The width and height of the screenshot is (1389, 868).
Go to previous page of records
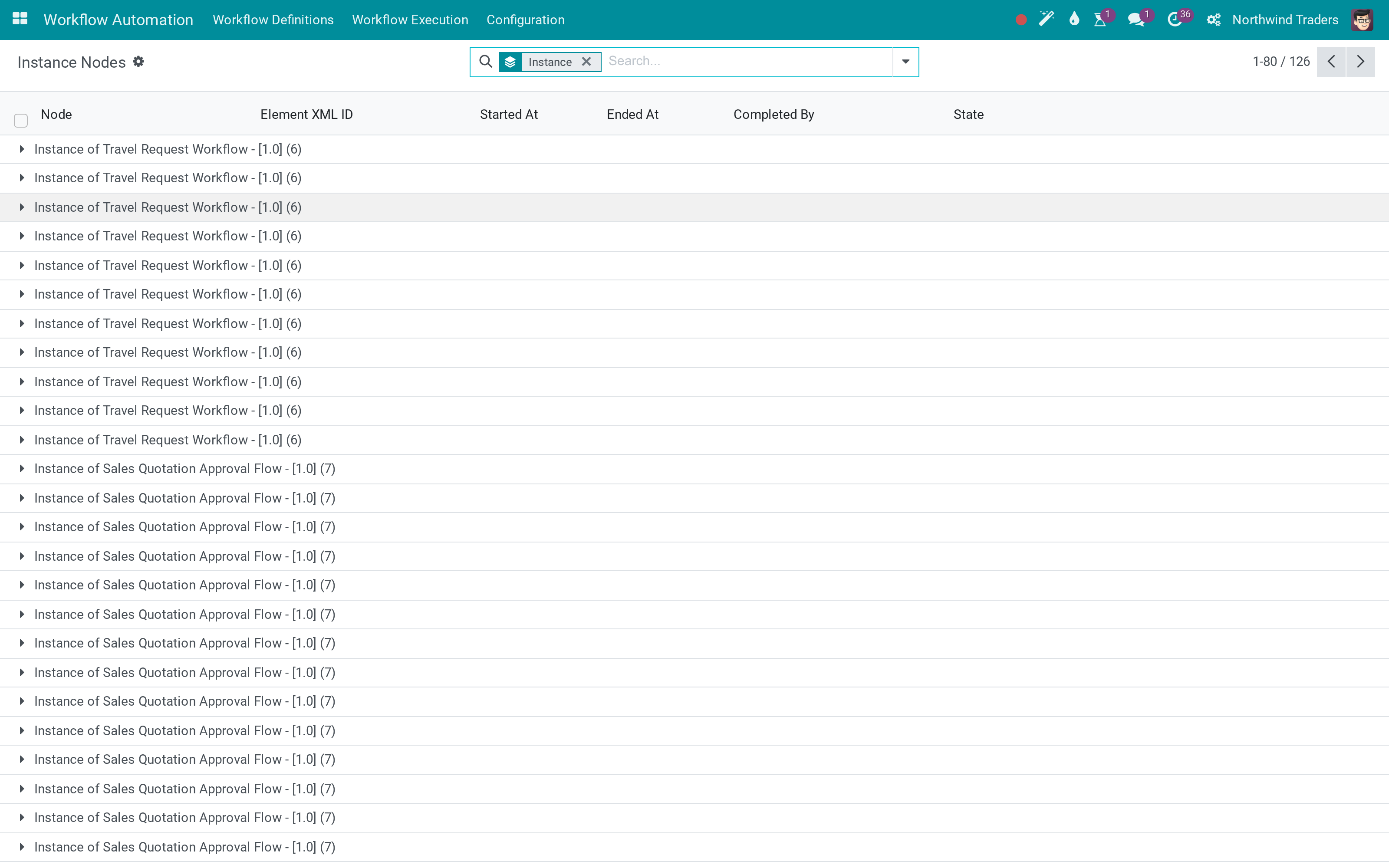click(x=1331, y=62)
